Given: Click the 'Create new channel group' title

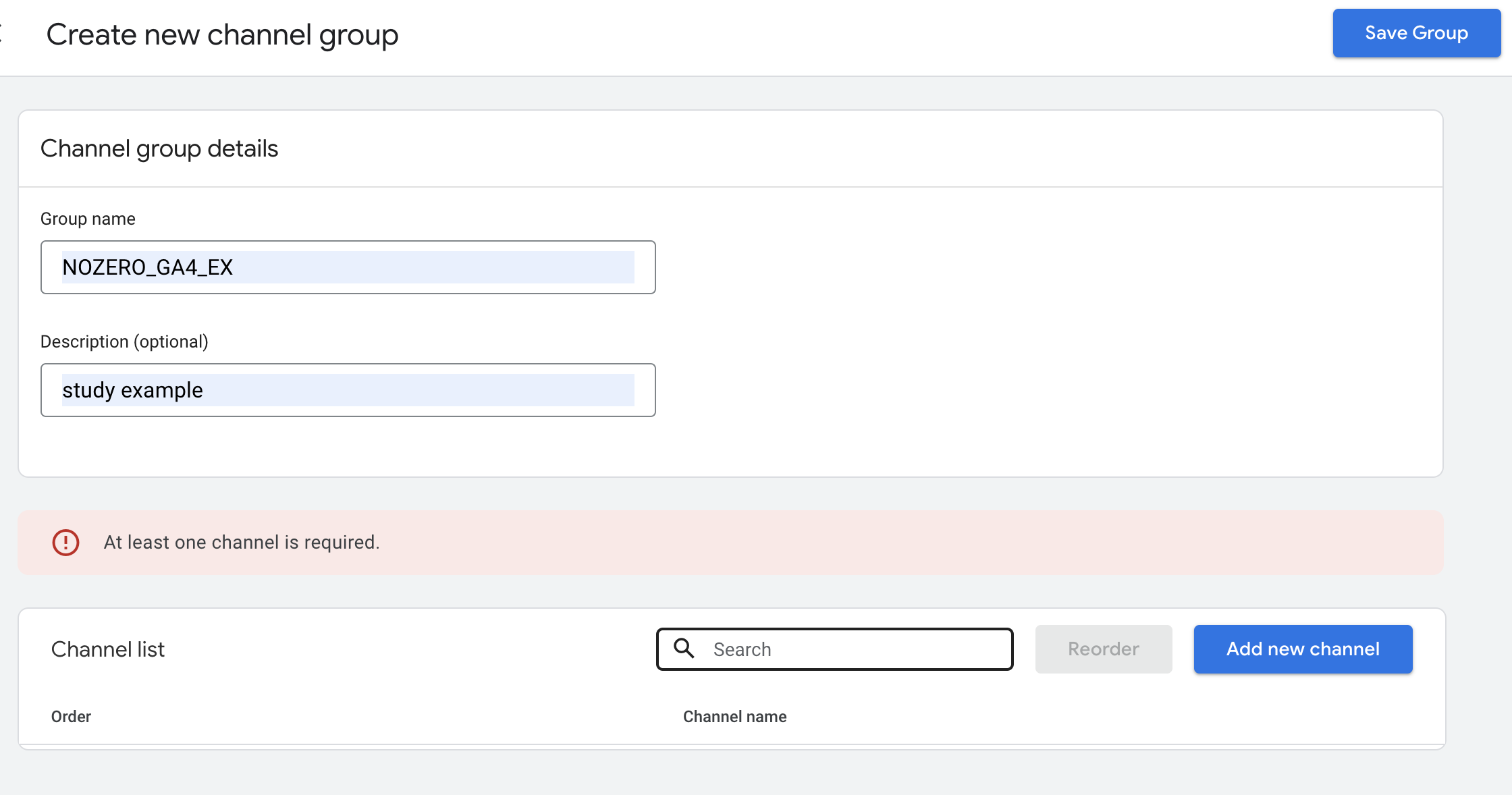Looking at the screenshot, I should [222, 34].
